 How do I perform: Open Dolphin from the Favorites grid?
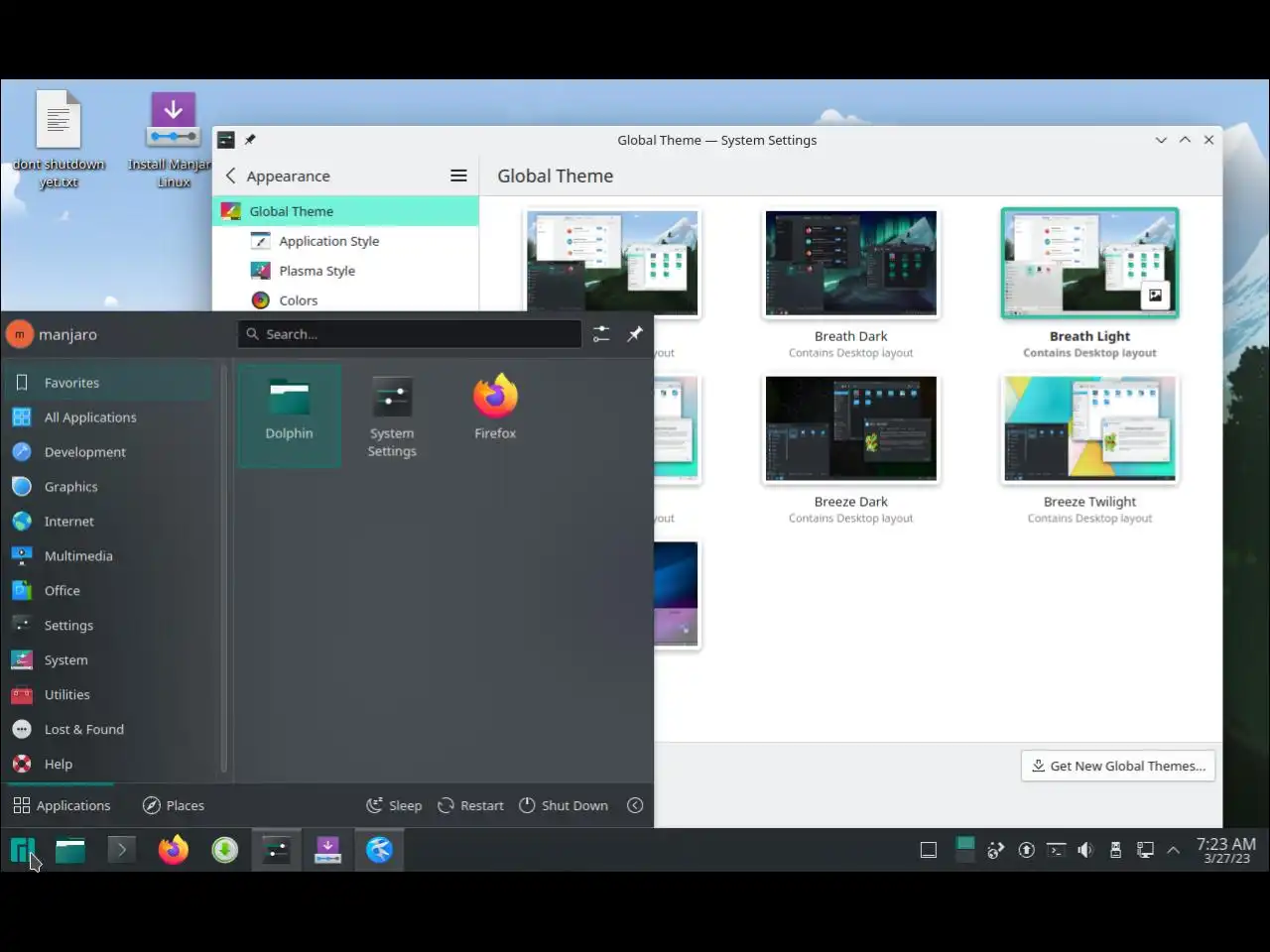pos(289,415)
